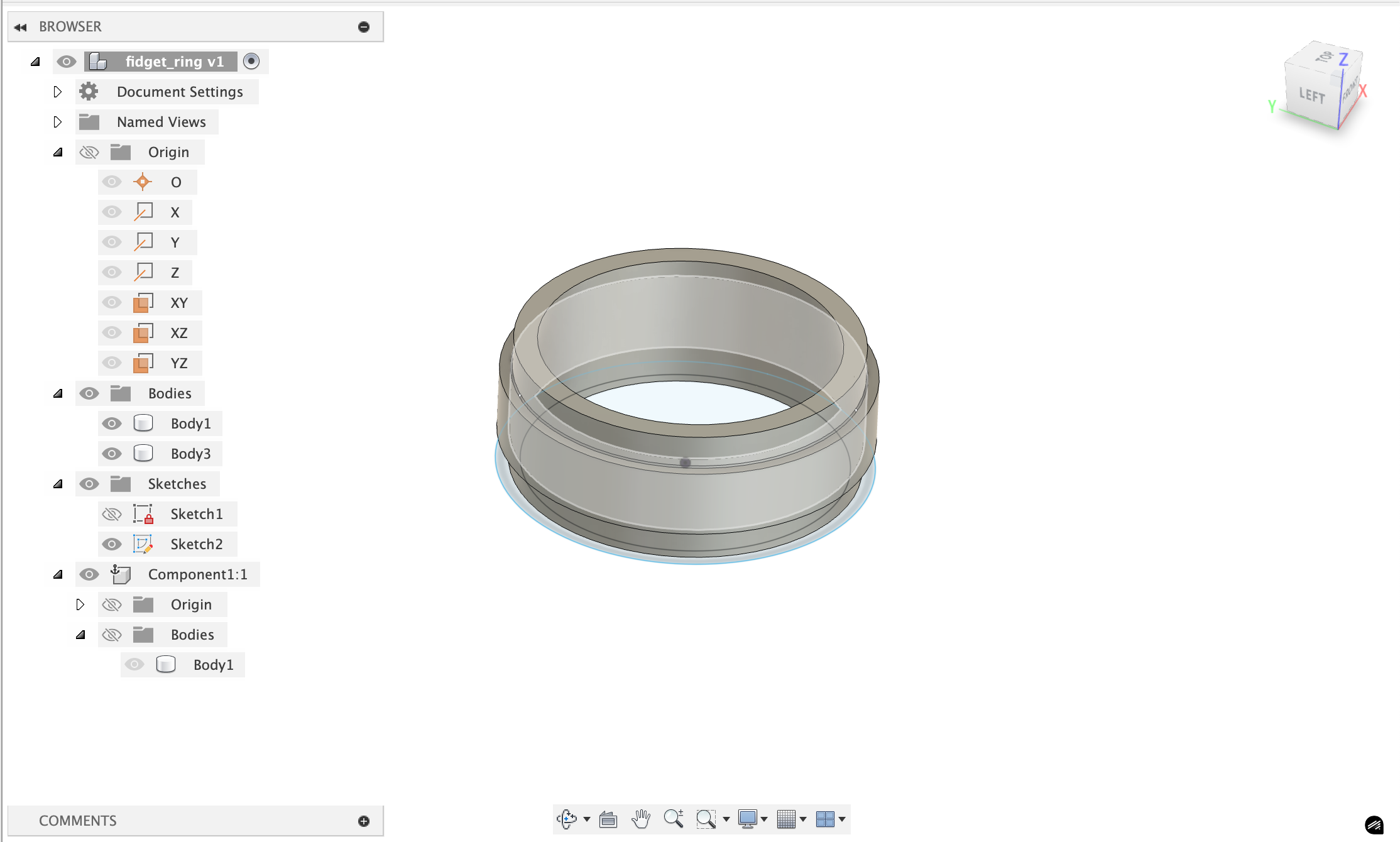Click TOP on the ViewCube
The image size is (1400, 842).
(x=1322, y=58)
